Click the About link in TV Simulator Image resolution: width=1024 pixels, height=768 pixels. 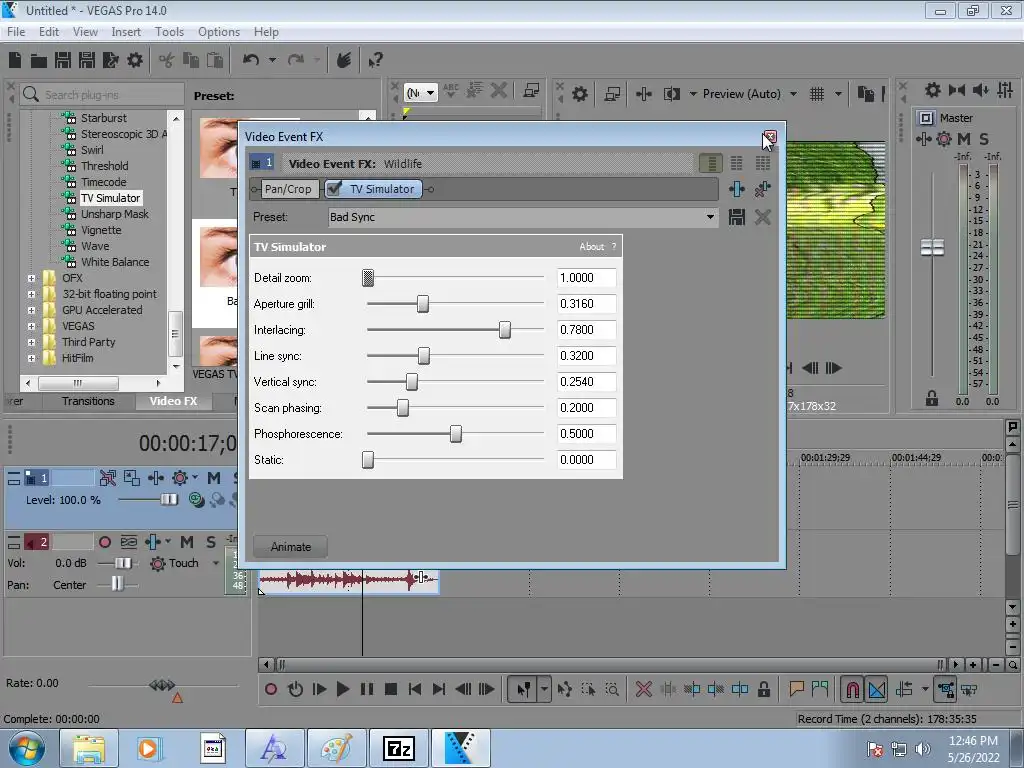pos(592,246)
